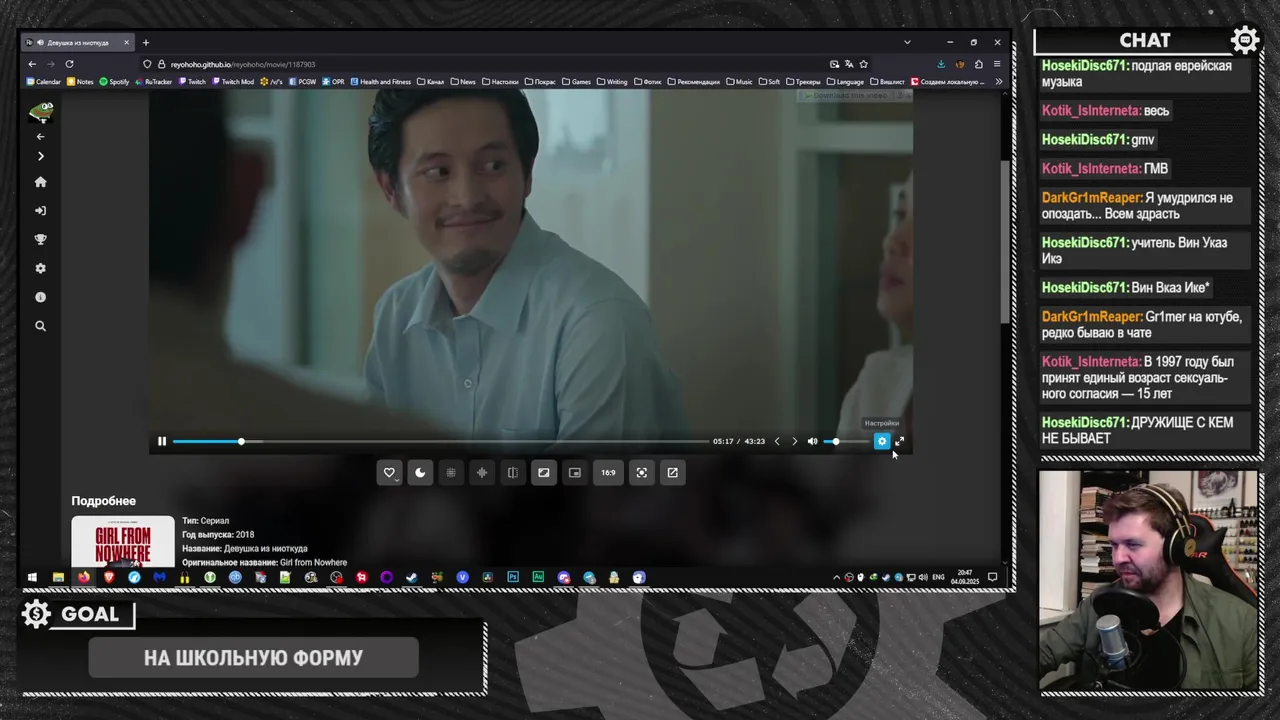
Task: Toggle night mode moon button
Action: (x=420, y=473)
